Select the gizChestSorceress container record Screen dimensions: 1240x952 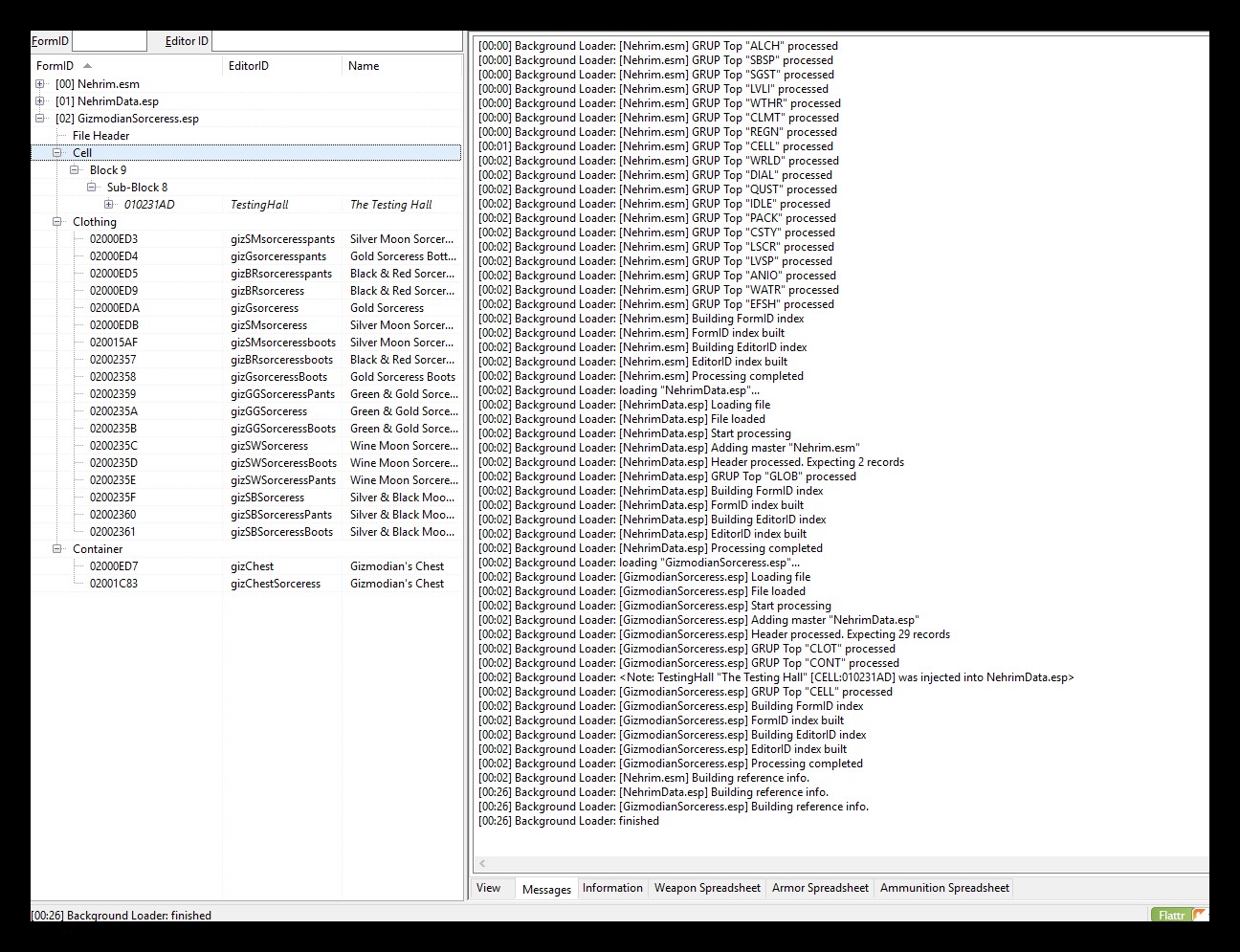[x=276, y=584]
